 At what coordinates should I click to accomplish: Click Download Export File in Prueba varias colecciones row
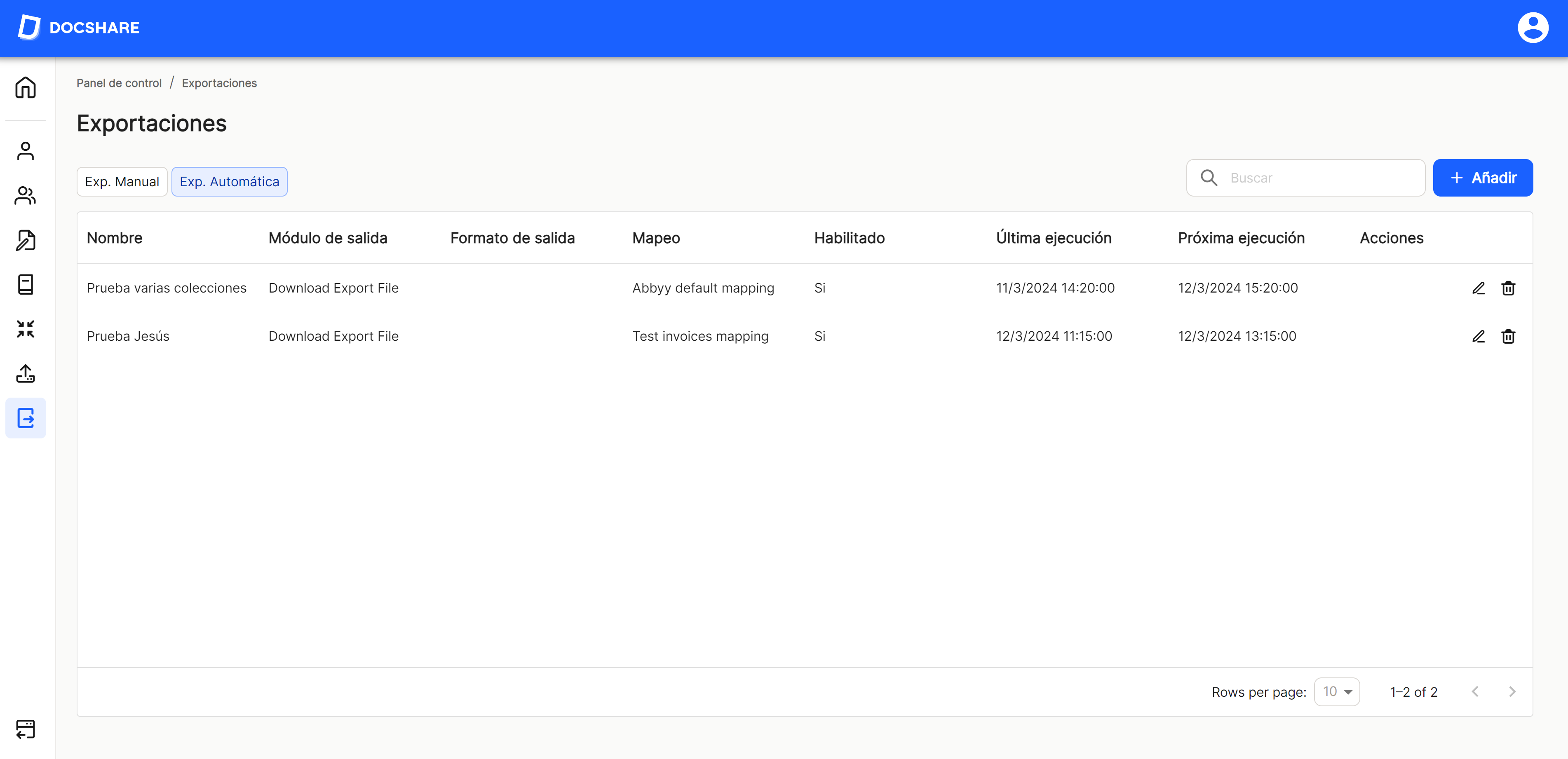click(x=333, y=288)
